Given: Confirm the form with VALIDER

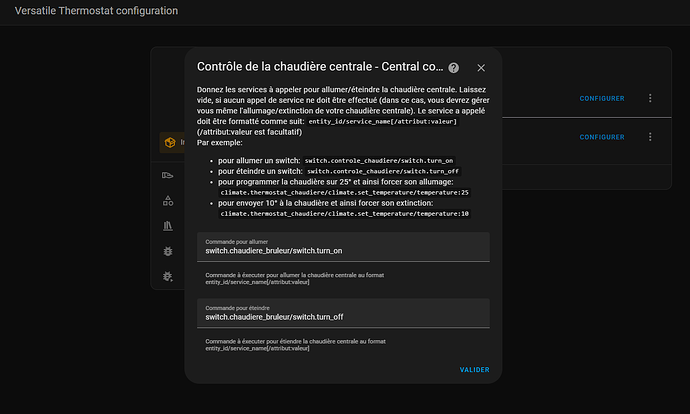Looking at the screenshot, I should 474,370.
